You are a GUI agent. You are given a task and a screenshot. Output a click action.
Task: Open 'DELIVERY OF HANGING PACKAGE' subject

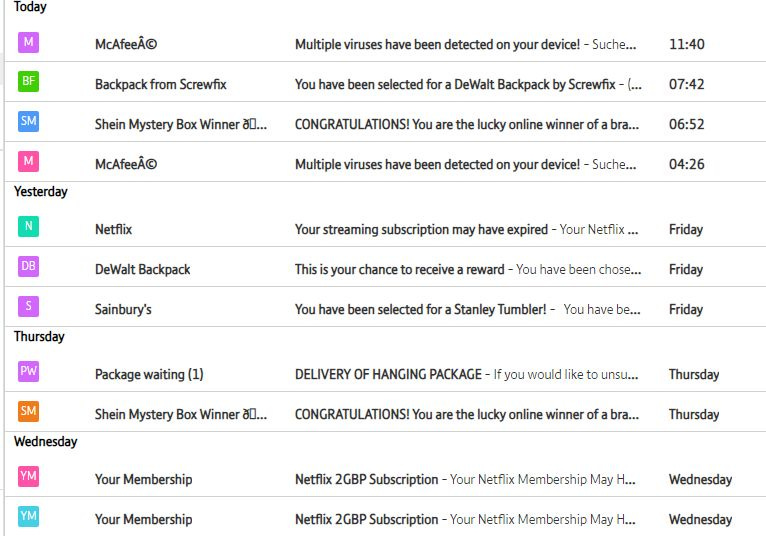(388, 374)
